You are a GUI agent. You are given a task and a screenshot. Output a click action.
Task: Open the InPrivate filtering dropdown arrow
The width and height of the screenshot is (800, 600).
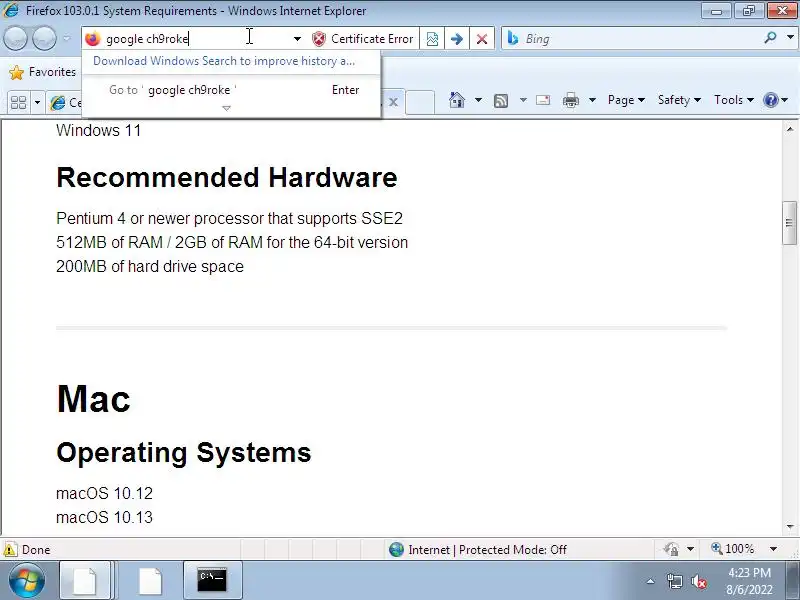point(690,549)
